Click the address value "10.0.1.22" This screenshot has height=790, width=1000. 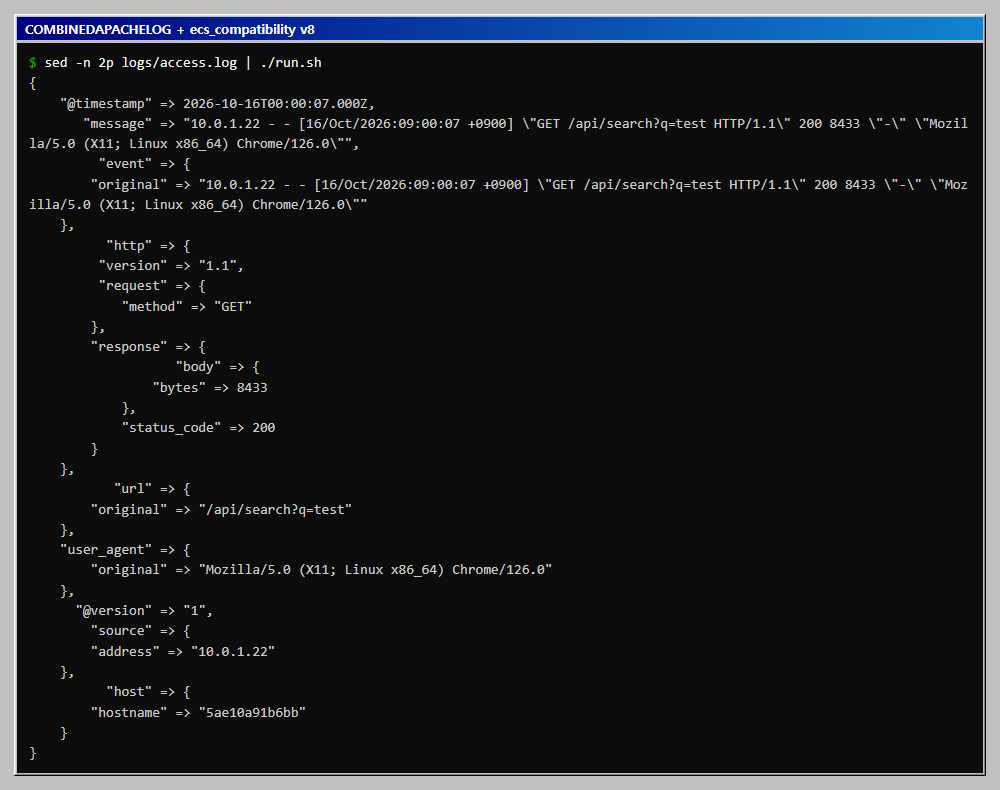(233, 652)
